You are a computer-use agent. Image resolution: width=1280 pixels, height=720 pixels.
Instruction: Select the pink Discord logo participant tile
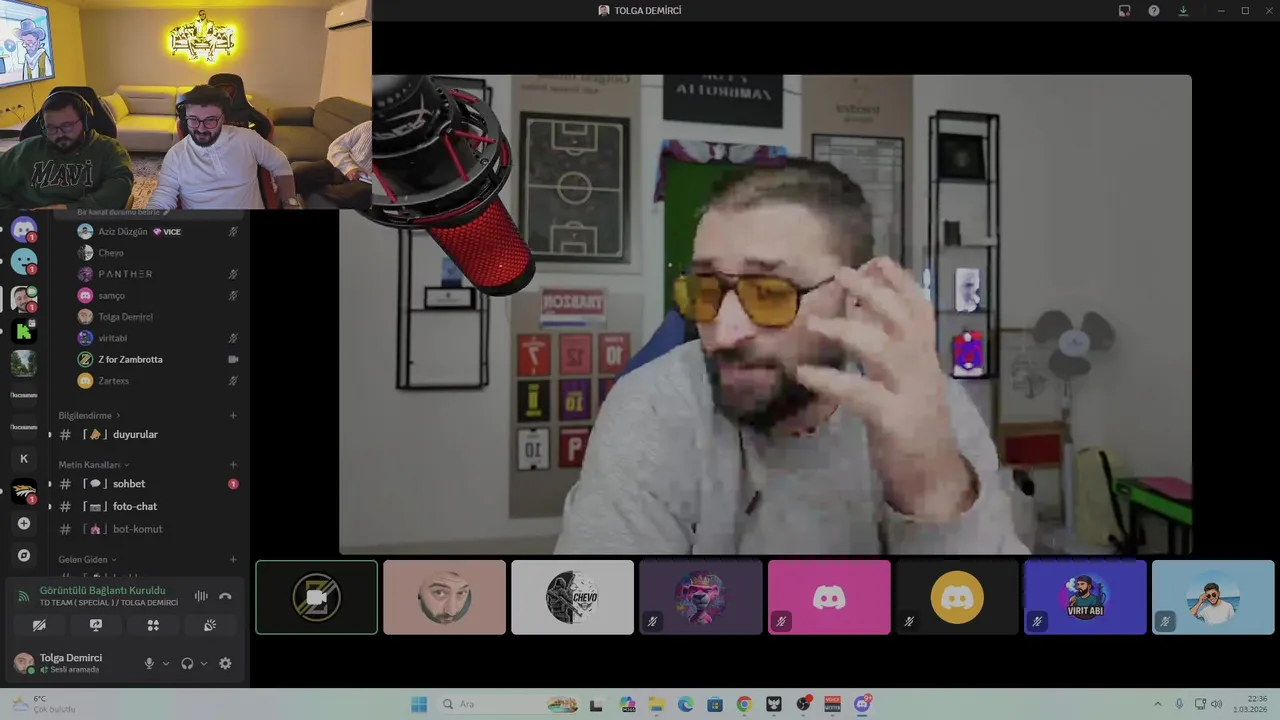click(829, 597)
